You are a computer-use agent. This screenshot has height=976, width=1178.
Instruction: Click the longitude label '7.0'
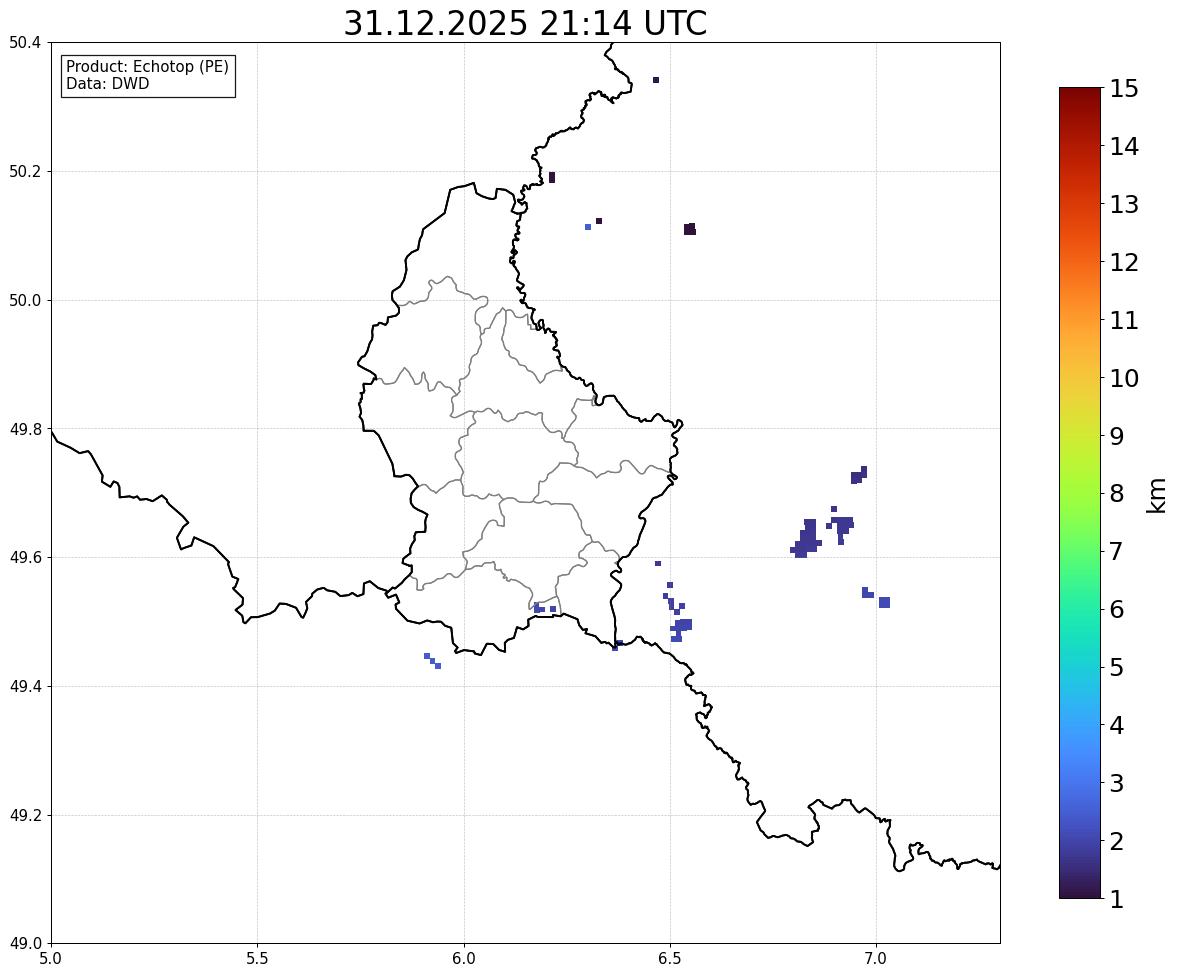[x=876, y=959]
